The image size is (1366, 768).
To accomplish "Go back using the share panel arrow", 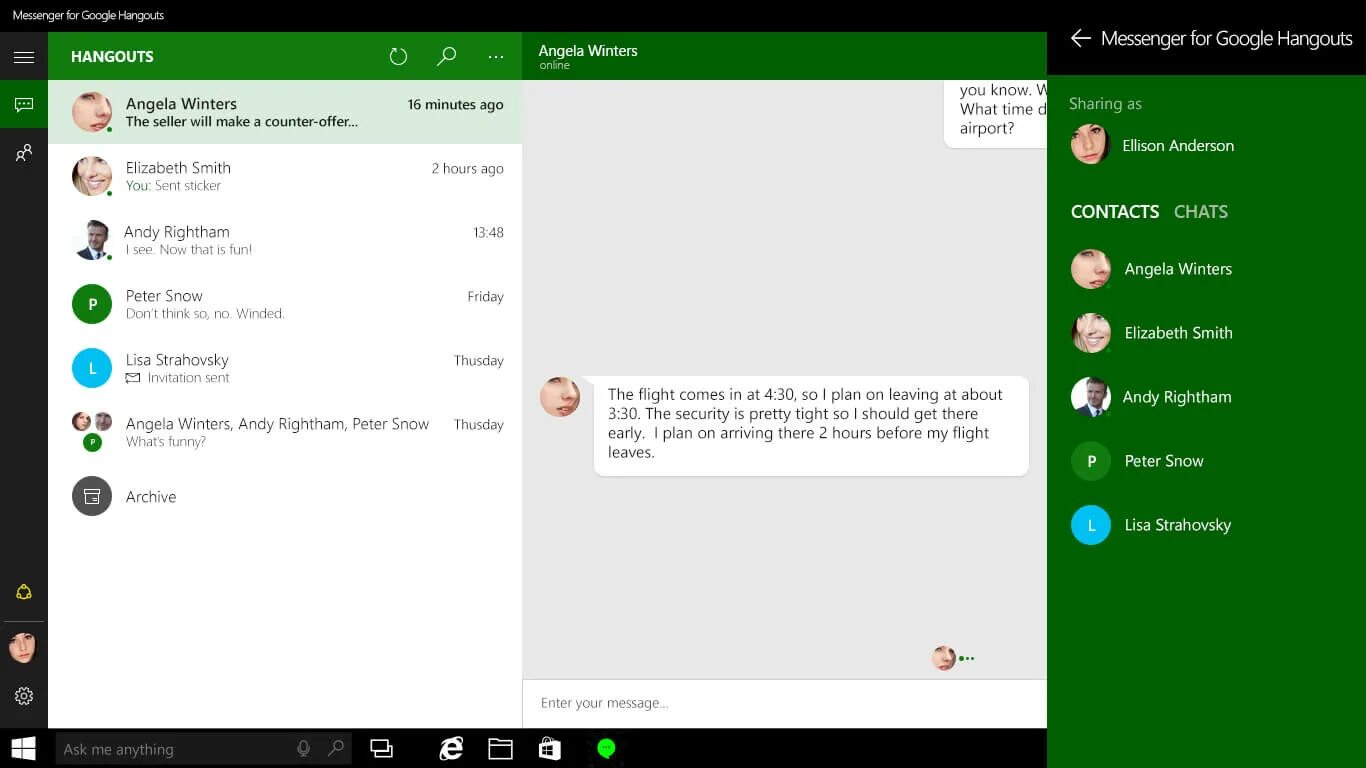I will pos(1080,38).
